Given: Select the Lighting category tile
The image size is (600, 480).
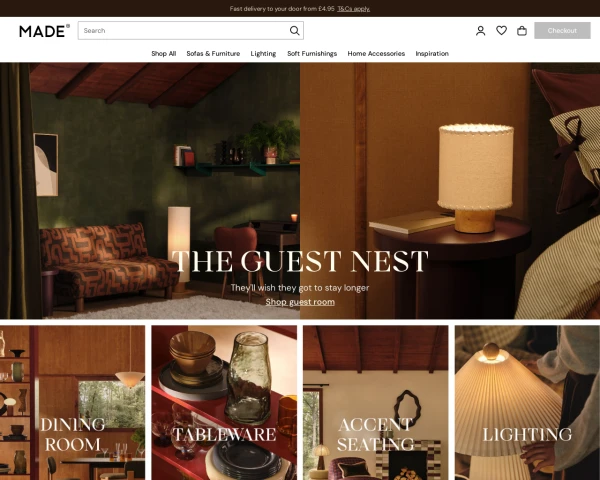Looking at the screenshot, I should (x=527, y=403).
